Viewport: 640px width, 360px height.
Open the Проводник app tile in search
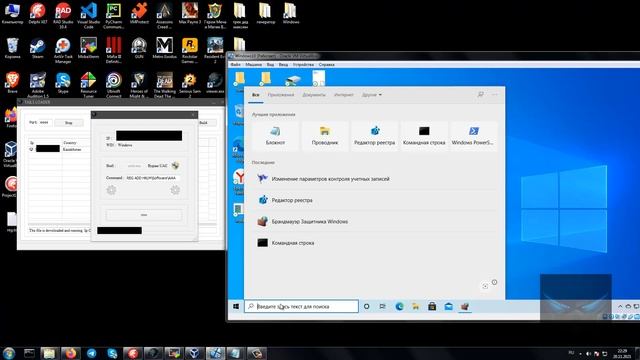[325, 136]
